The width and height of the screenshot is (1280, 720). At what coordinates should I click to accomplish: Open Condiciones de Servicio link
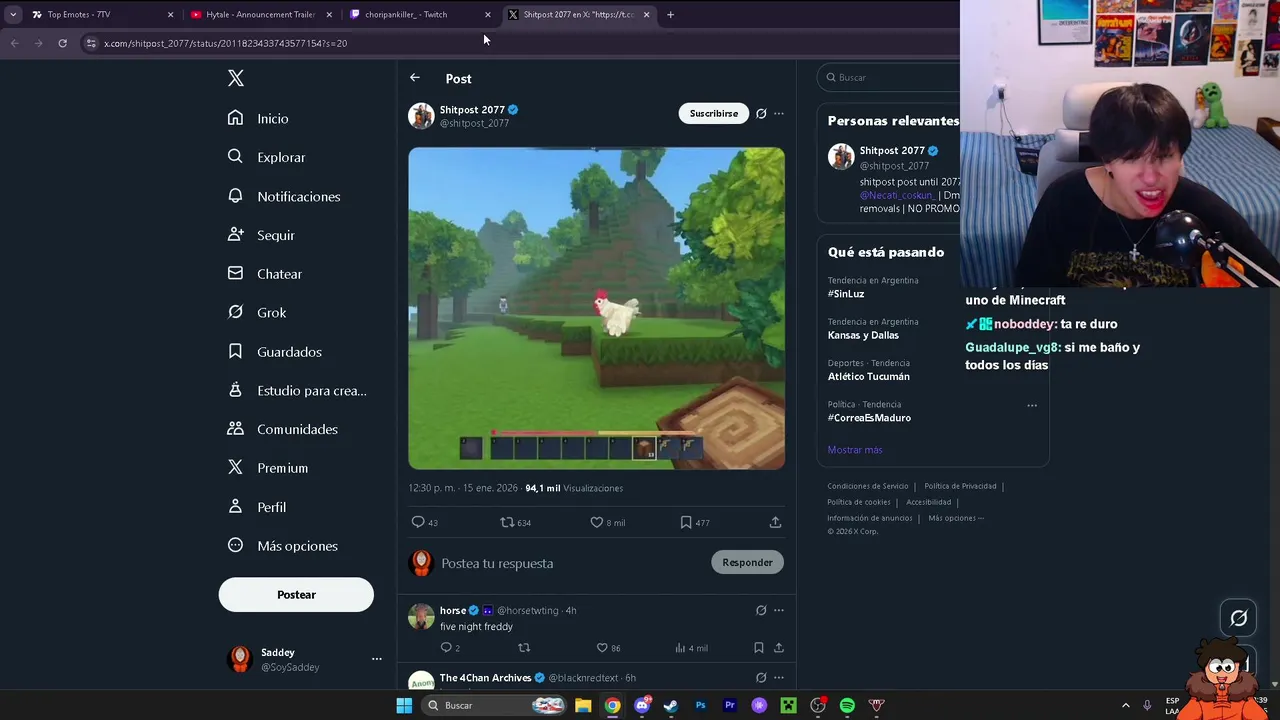tap(868, 486)
